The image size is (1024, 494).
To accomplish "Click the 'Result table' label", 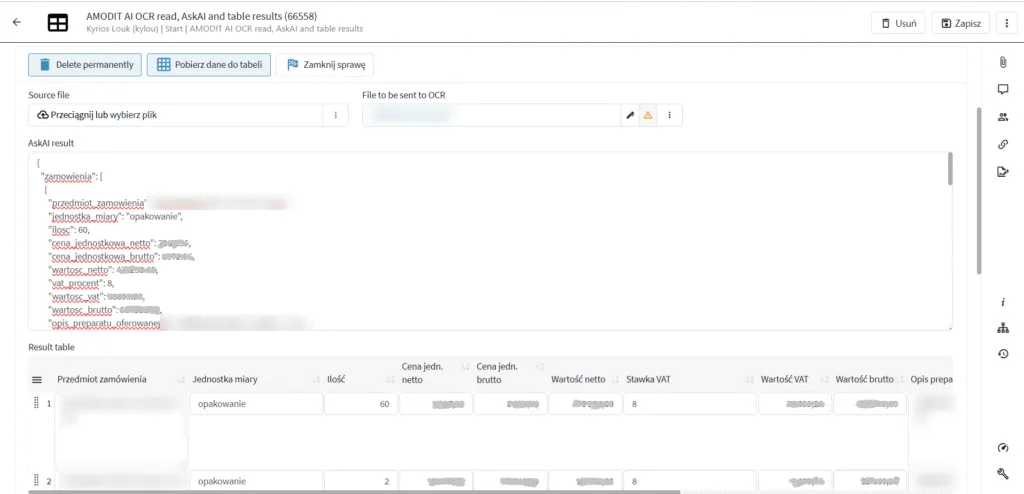I will 51,347.
